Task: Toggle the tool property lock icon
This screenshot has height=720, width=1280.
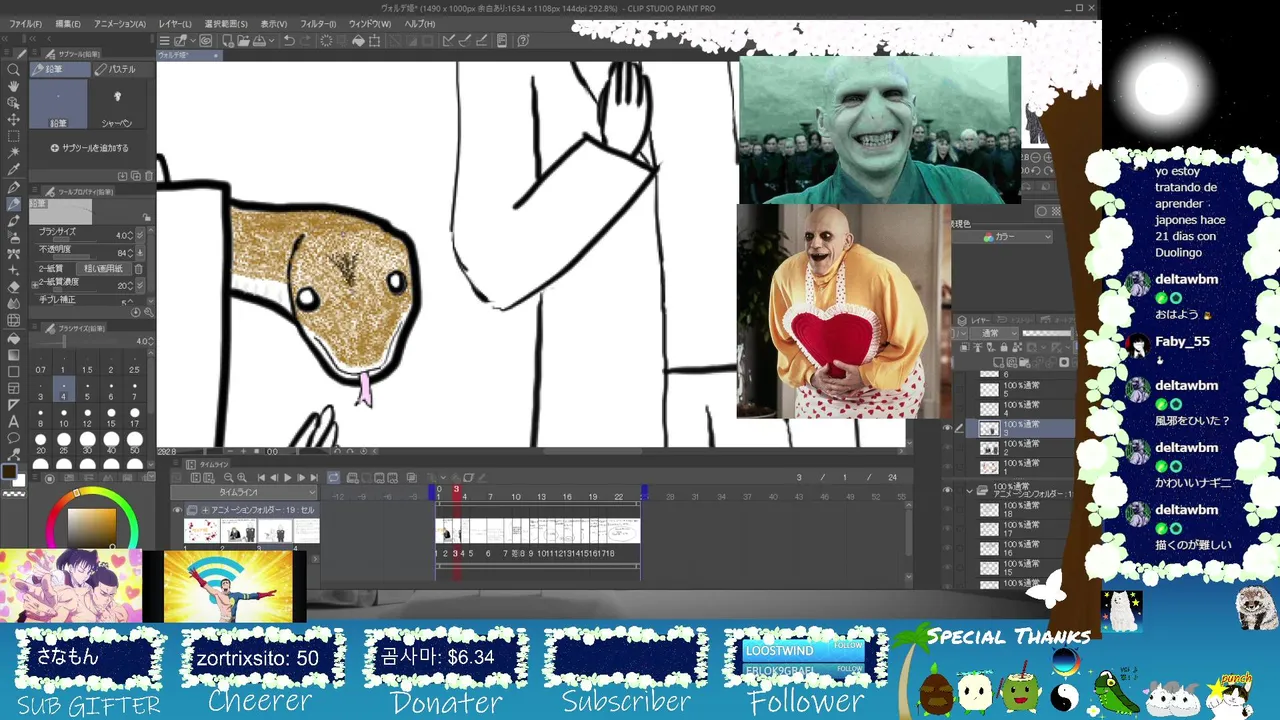Action: (x=147, y=216)
